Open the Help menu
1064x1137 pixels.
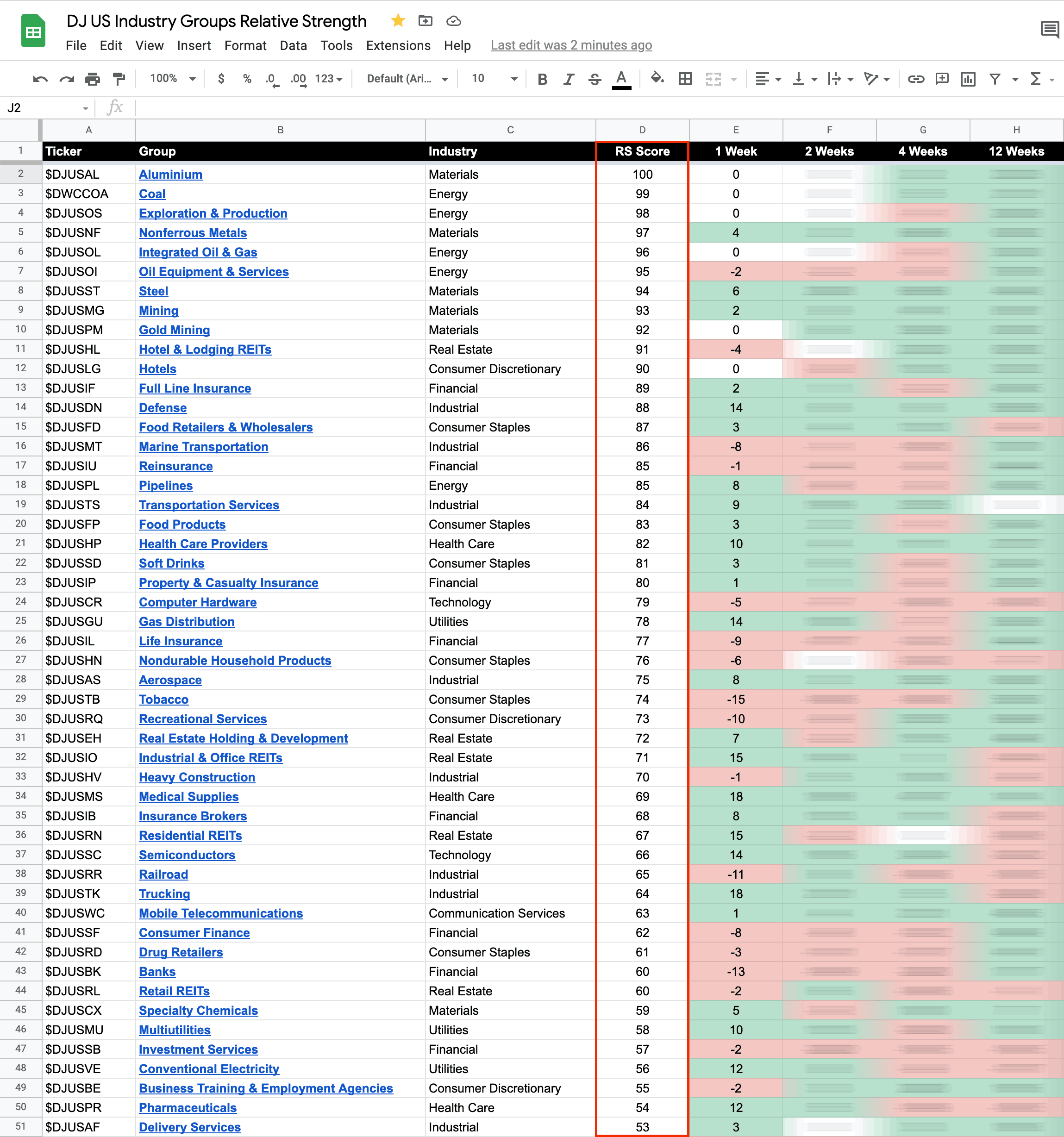click(457, 46)
